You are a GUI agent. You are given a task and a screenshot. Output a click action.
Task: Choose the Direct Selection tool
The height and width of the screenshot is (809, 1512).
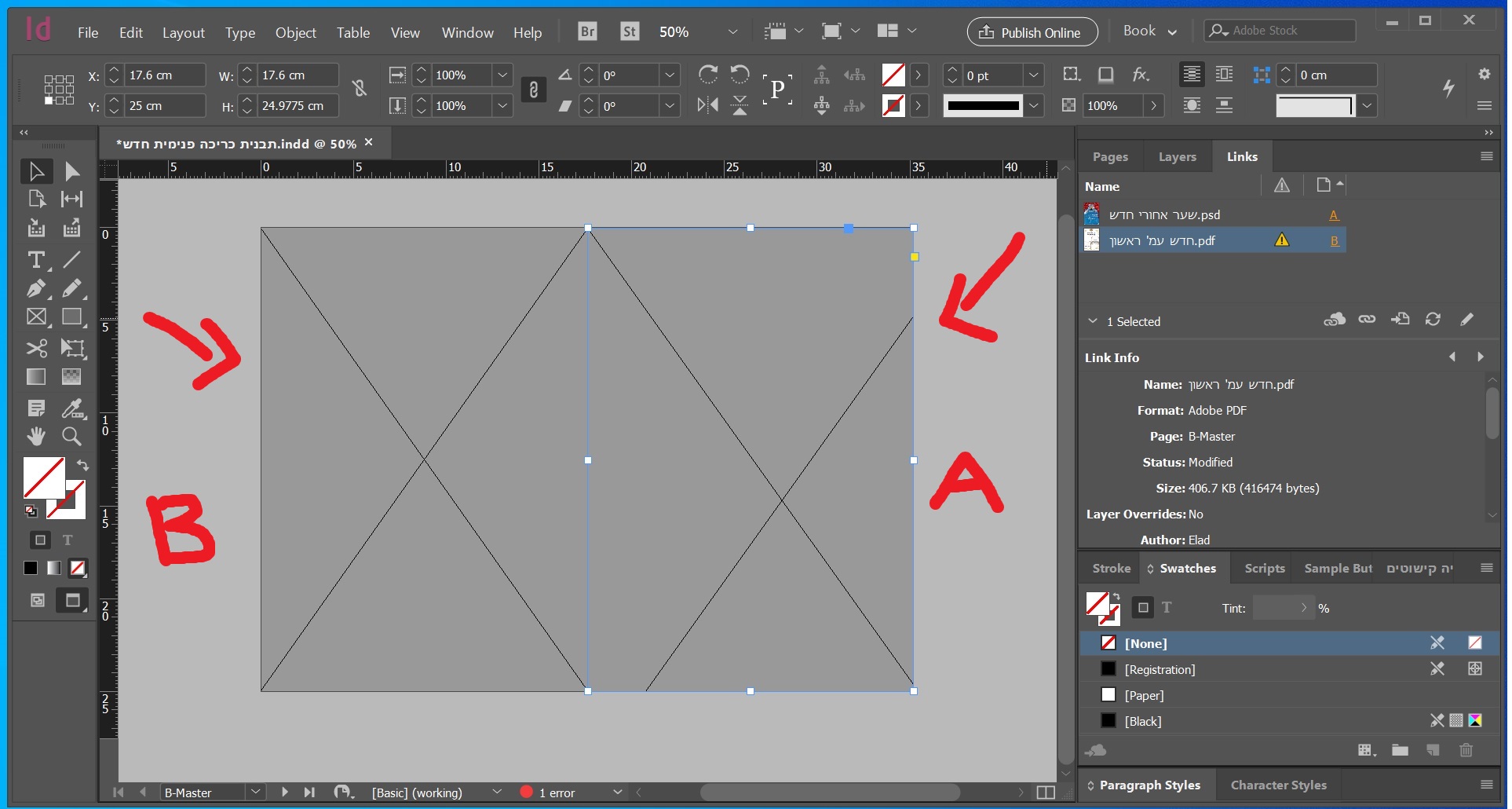[71, 171]
